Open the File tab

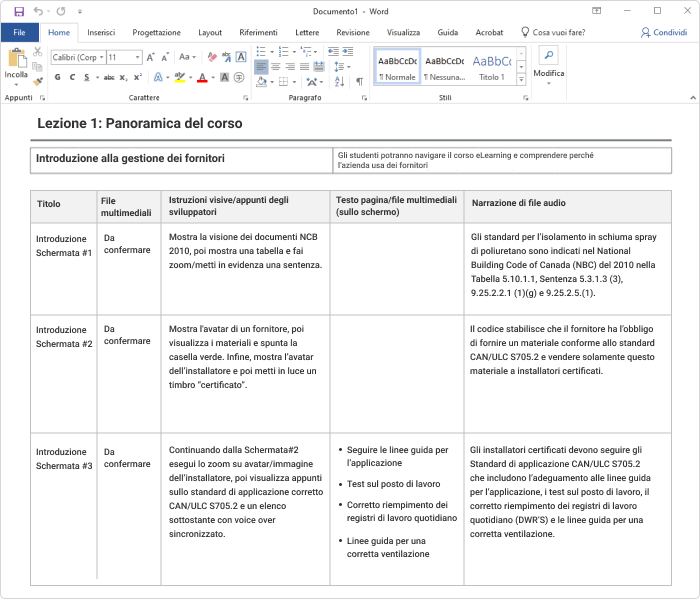[19, 32]
